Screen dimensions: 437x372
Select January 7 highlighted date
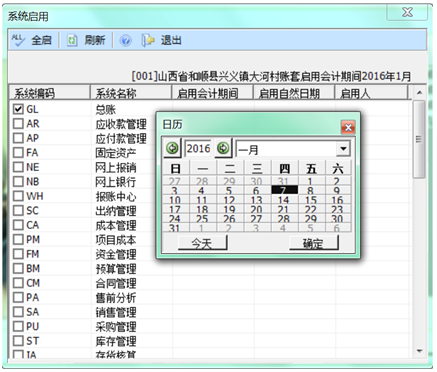pyautogui.click(x=284, y=190)
